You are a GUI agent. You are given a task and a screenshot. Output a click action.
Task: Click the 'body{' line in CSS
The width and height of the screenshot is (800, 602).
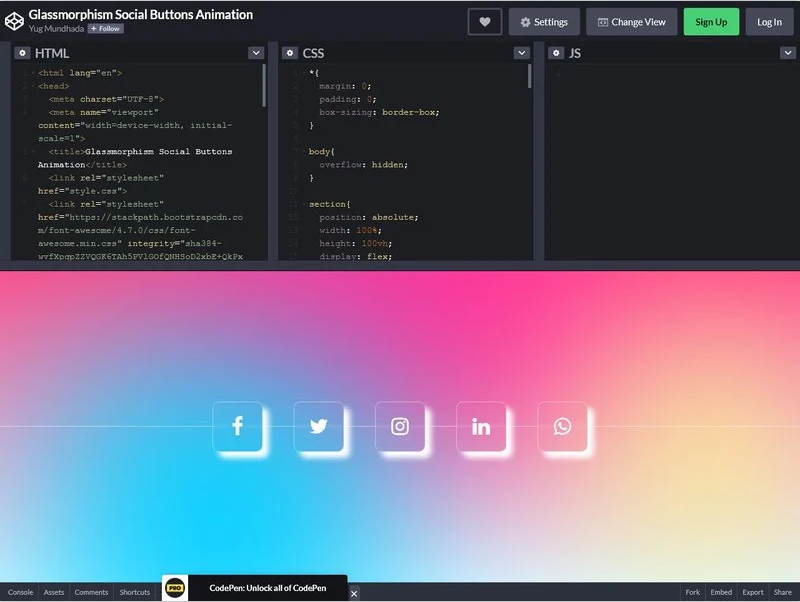coord(321,152)
